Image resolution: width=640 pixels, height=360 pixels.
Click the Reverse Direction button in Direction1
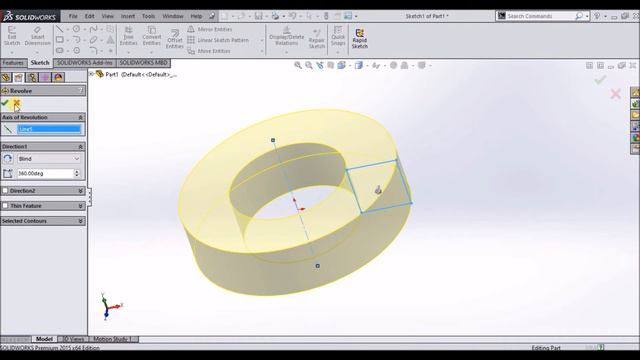click(7, 159)
